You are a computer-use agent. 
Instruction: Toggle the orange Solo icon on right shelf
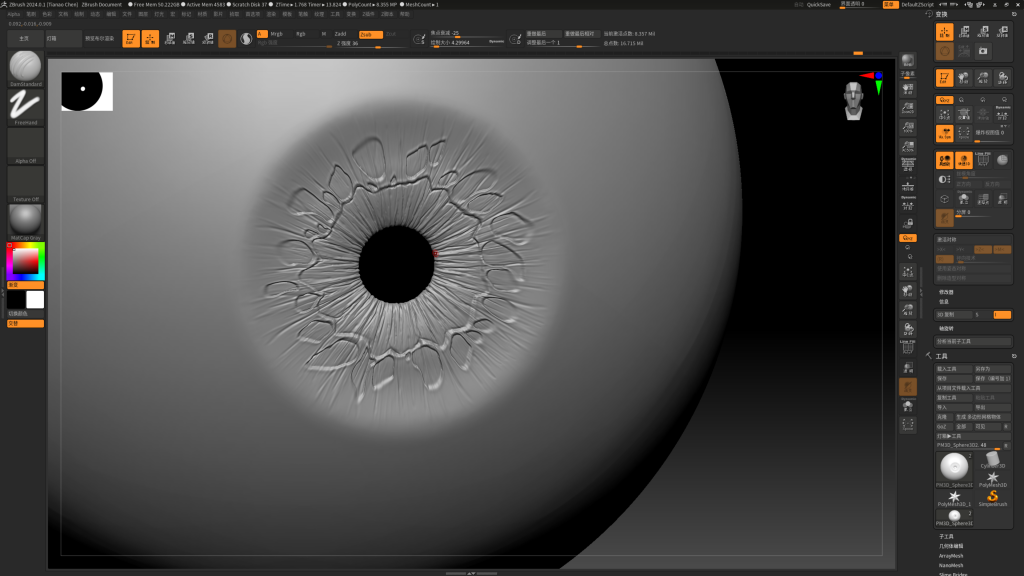click(908, 387)
